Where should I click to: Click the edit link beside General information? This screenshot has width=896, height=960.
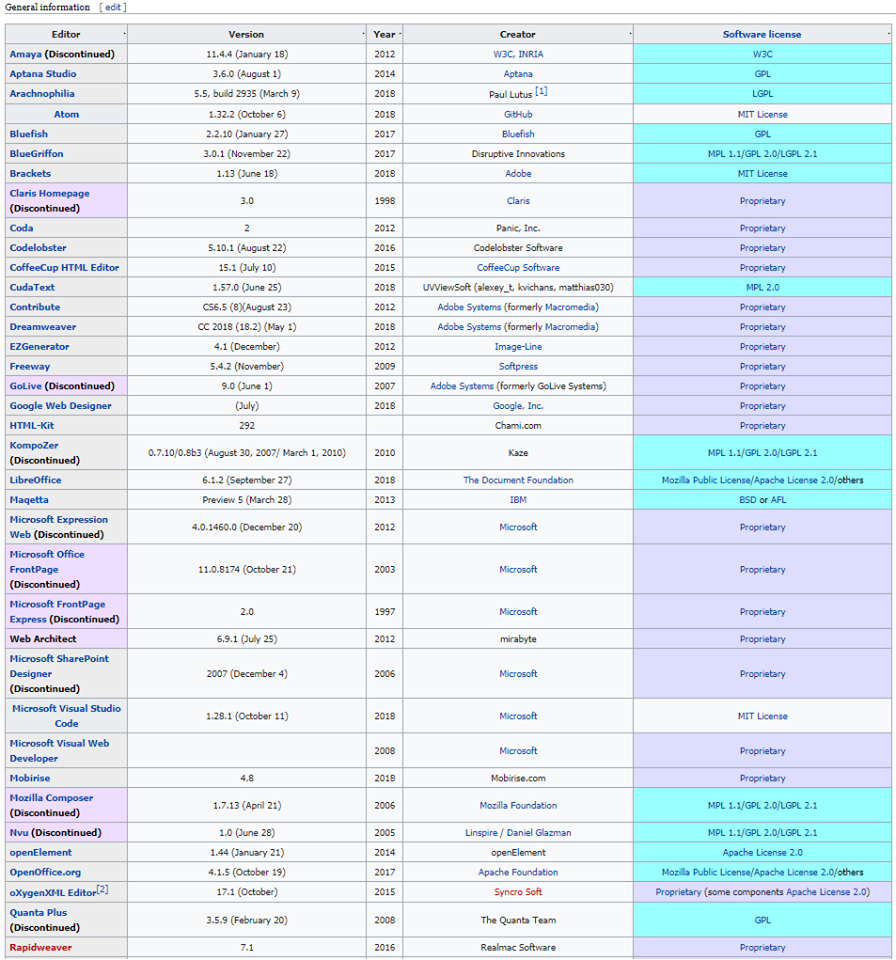coord(113,7)
